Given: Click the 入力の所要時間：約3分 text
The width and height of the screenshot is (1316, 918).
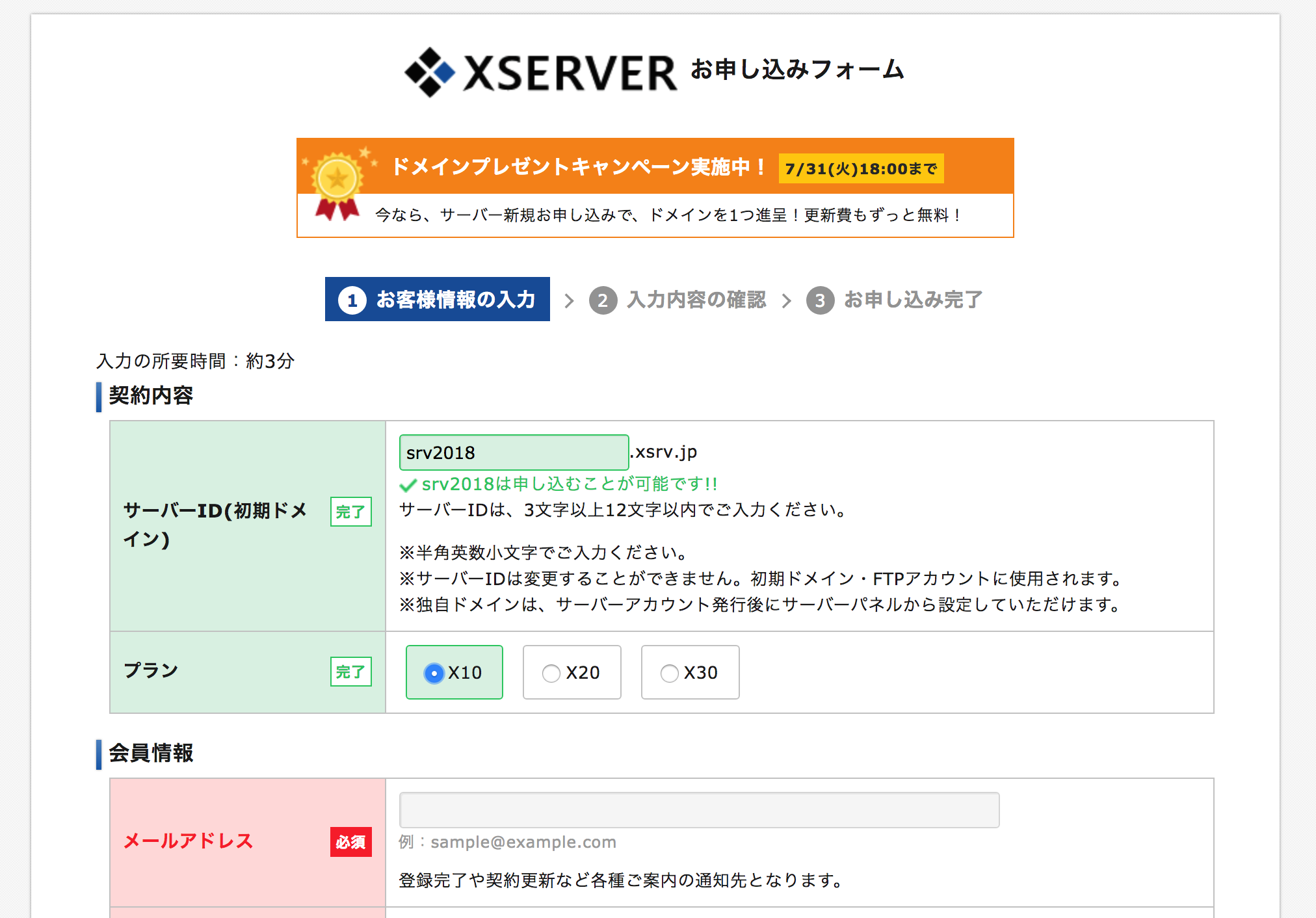Looking at the screenshot, I should [x=196, y=361].
